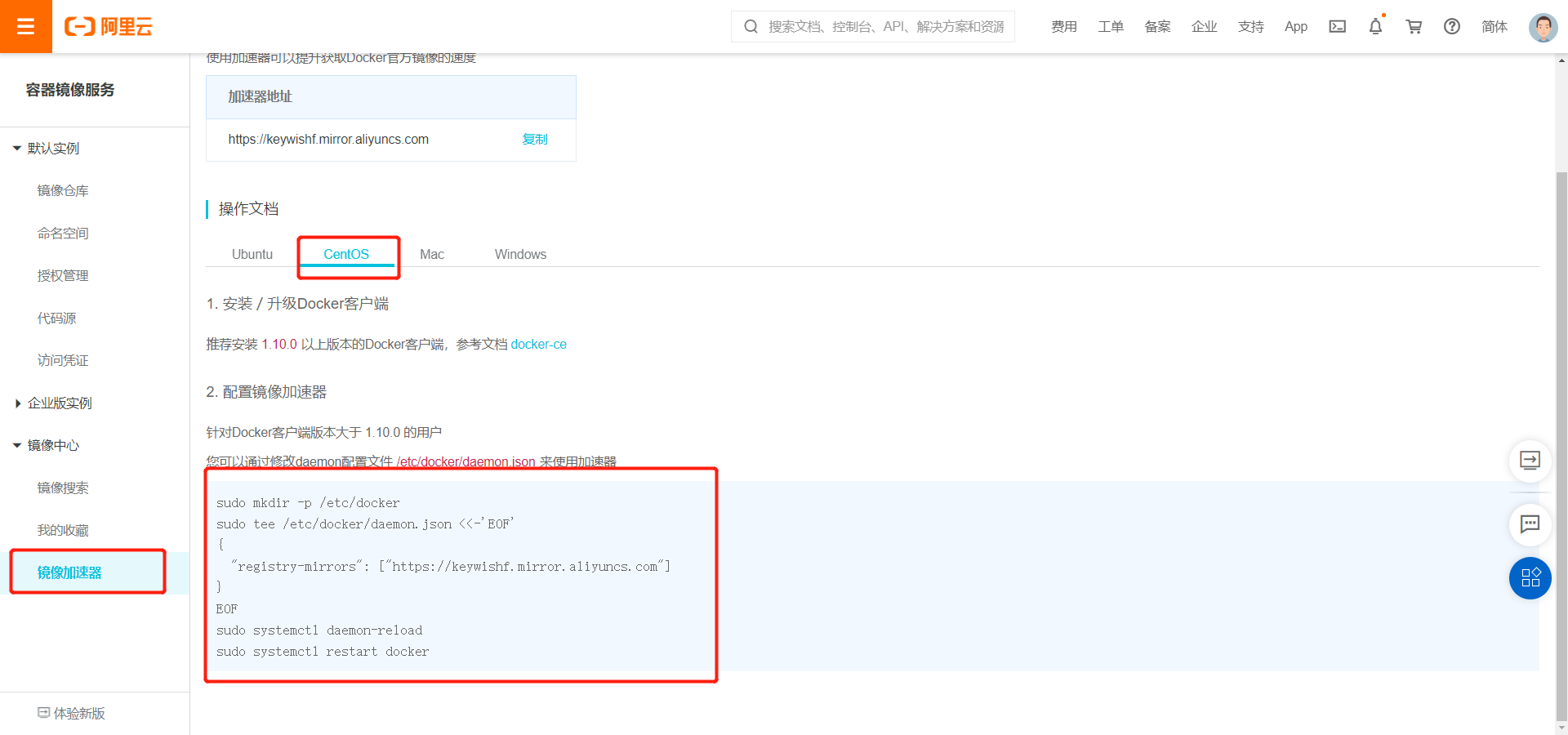The width and height of the screenshot is (1568, 735).
Task: Switch to the Windows tab
Action: click(520, 254)
